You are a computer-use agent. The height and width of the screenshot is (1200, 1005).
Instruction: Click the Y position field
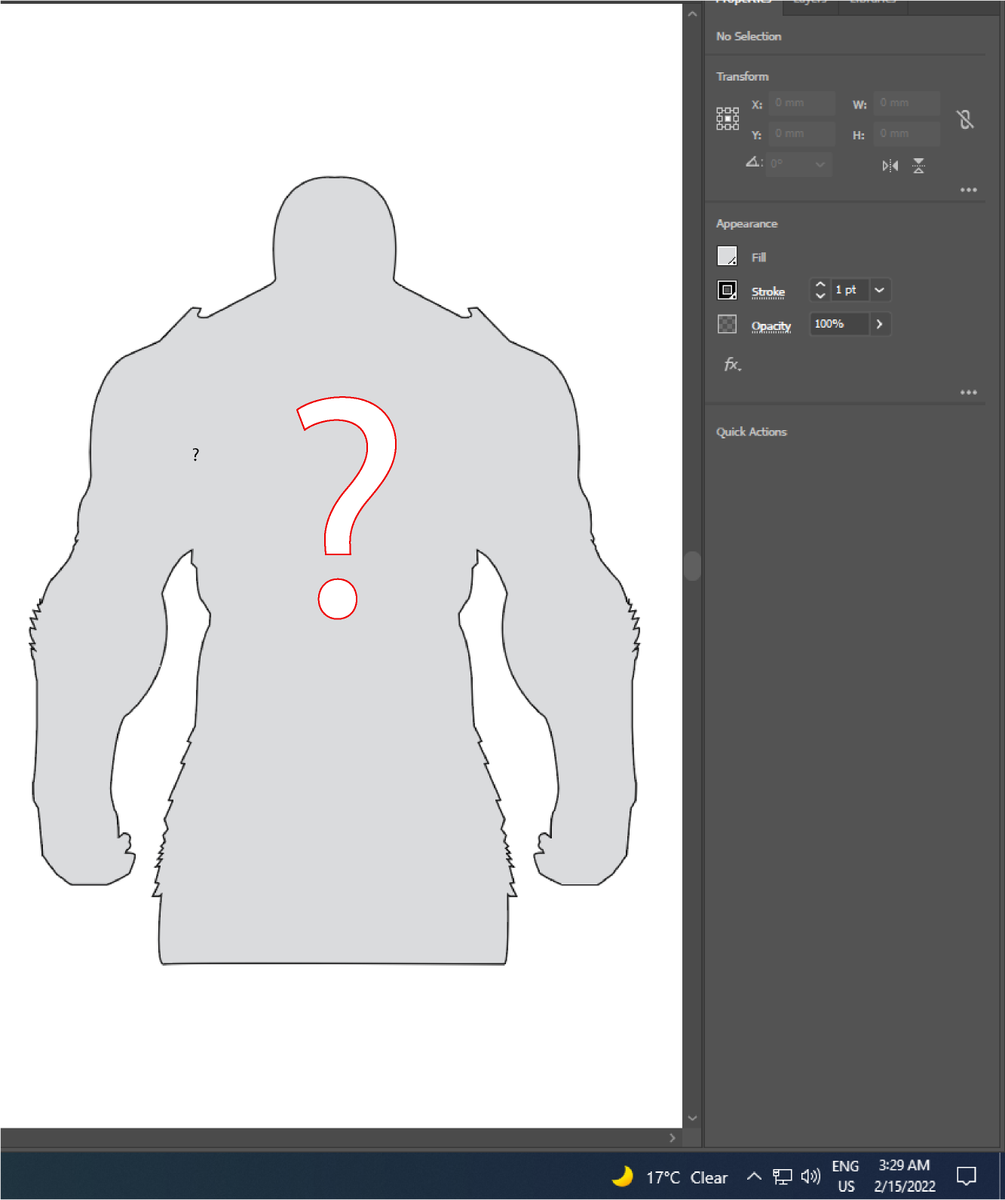pos(803,133)
